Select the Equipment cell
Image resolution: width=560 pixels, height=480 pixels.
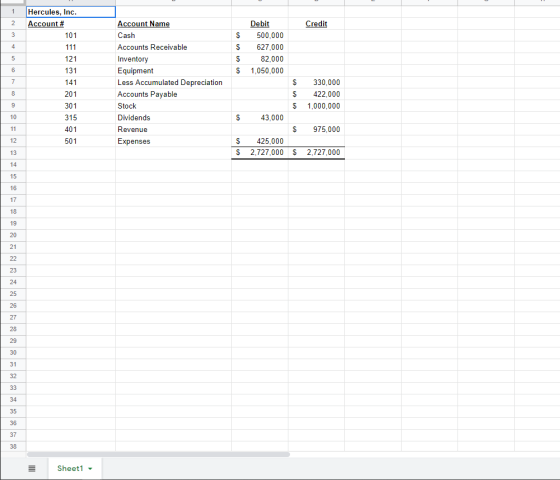click(173, 71)
